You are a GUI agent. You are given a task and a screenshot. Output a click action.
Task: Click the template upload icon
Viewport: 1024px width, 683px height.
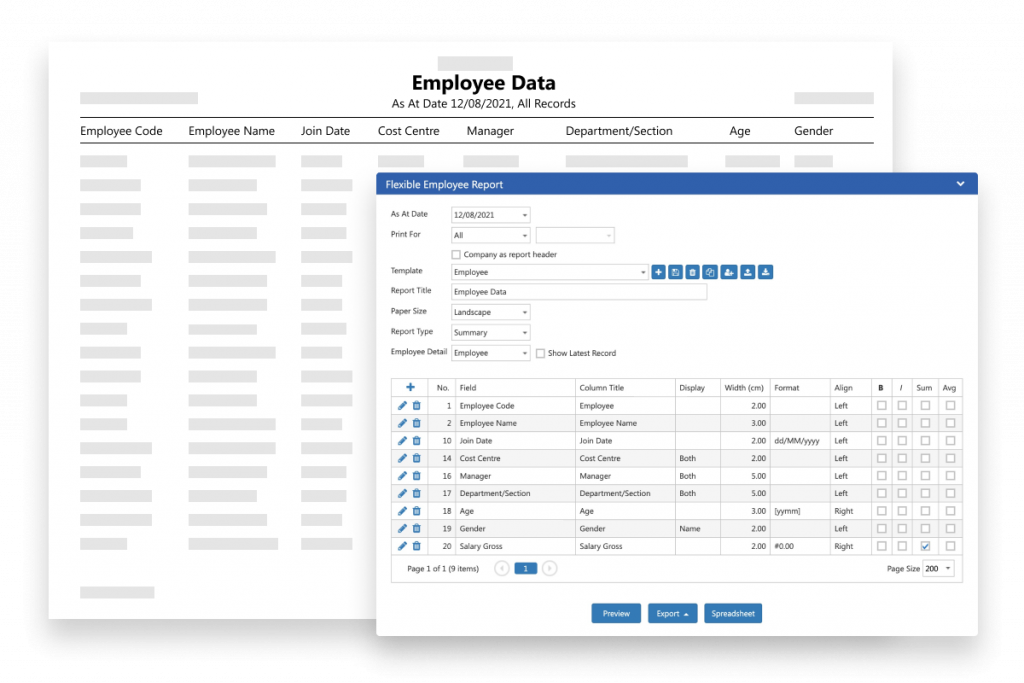pos(748,272)
